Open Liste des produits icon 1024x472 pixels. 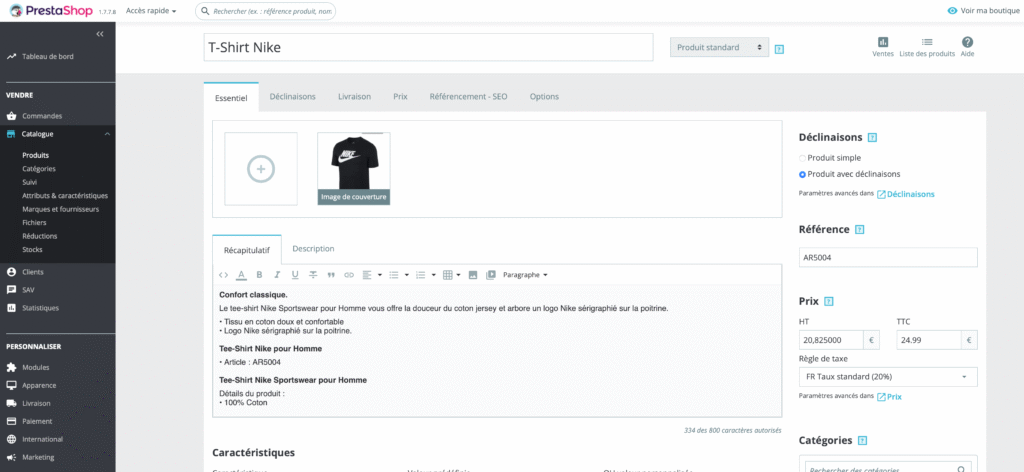tap(927, 47)
